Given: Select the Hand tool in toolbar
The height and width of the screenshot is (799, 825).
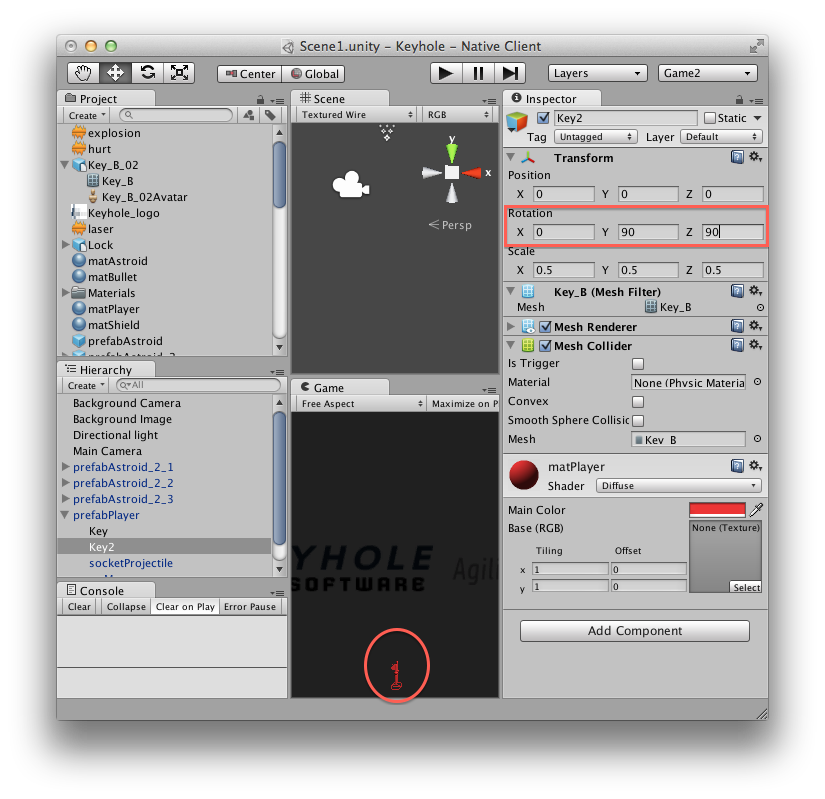Looking at the screenshot, I should click(84, 73).
